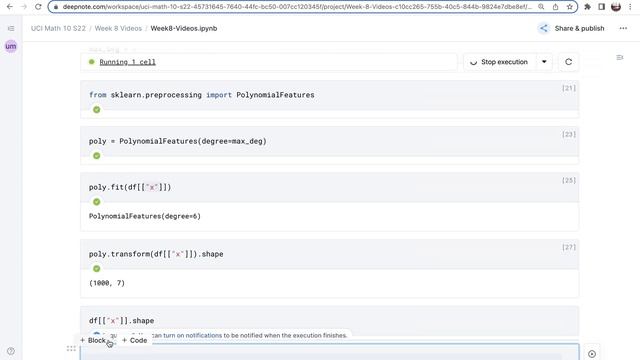This screenshot has height=360, width=640.
Task: Click the empty new cell input area
Action: click(x=329, y=352)
